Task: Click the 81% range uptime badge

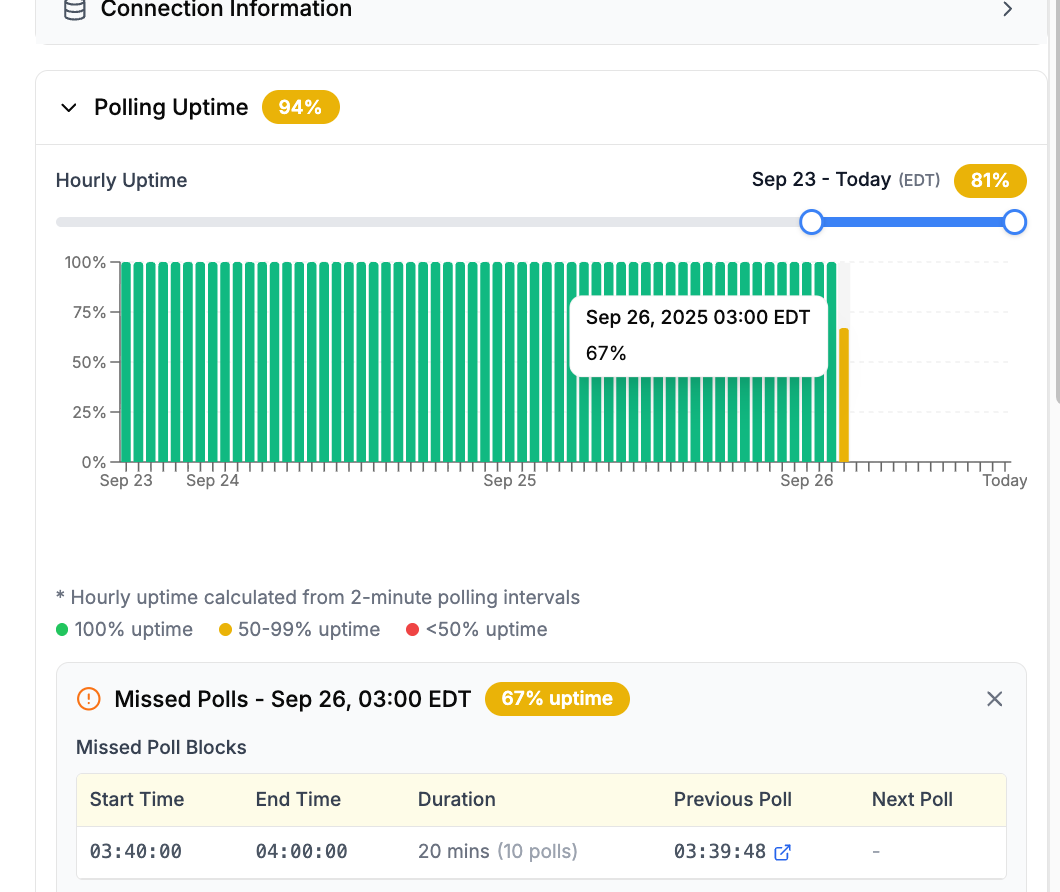Action: coord(990,180)
